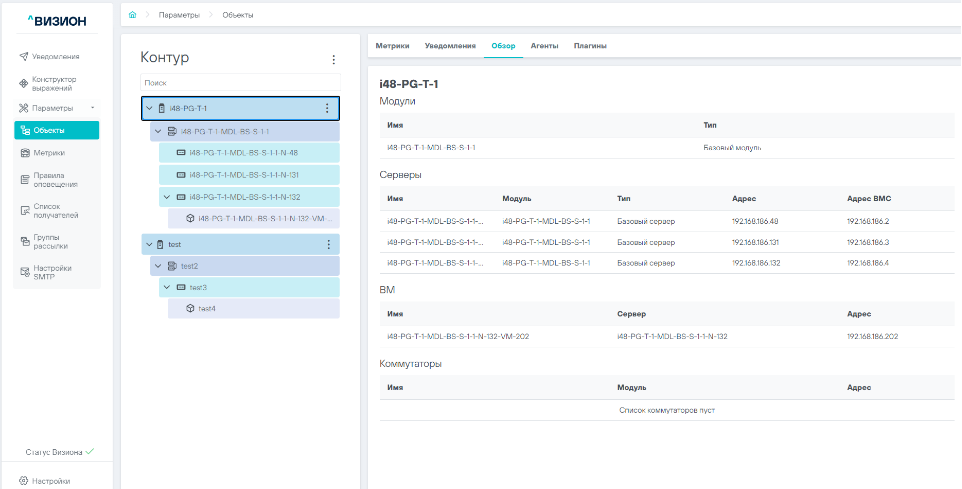Collapse the i48-PG-T-1-MDL-BS-S-1-1 module node
Screen dimensions: 962x489
pyautogui.click(x=157, y=131)
